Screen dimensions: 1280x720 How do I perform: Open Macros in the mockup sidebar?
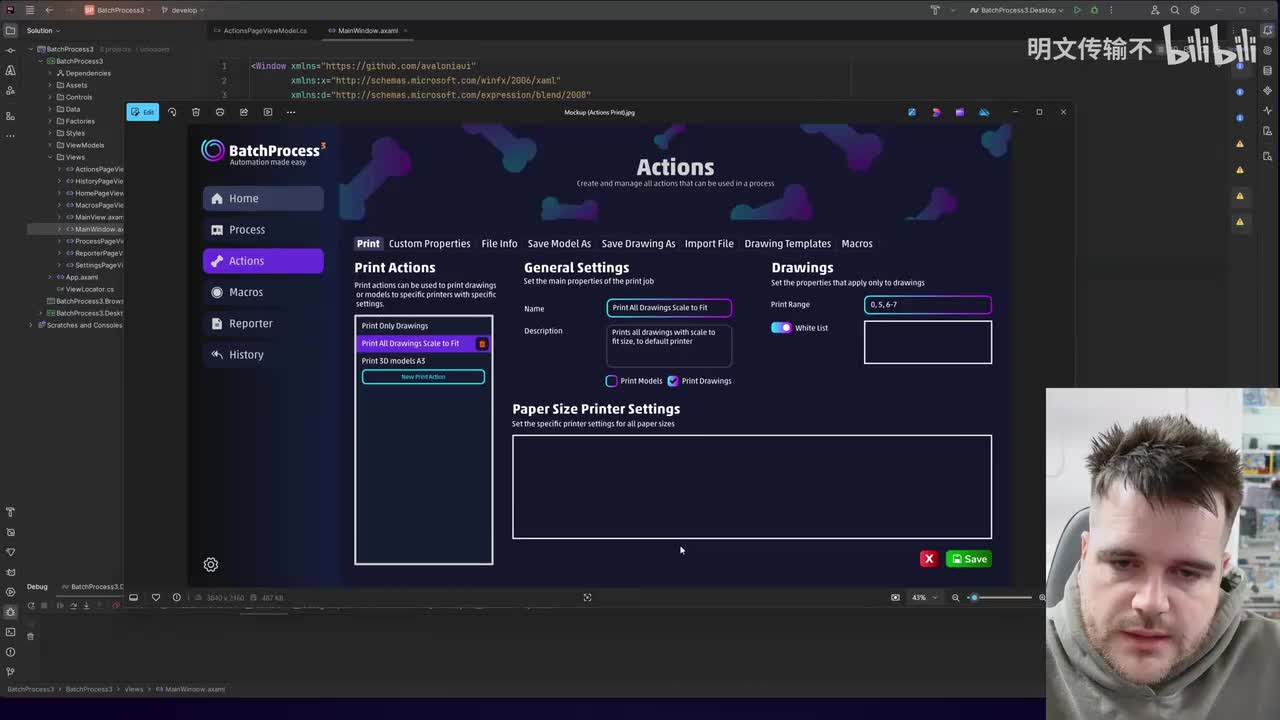tap(263, 292)
